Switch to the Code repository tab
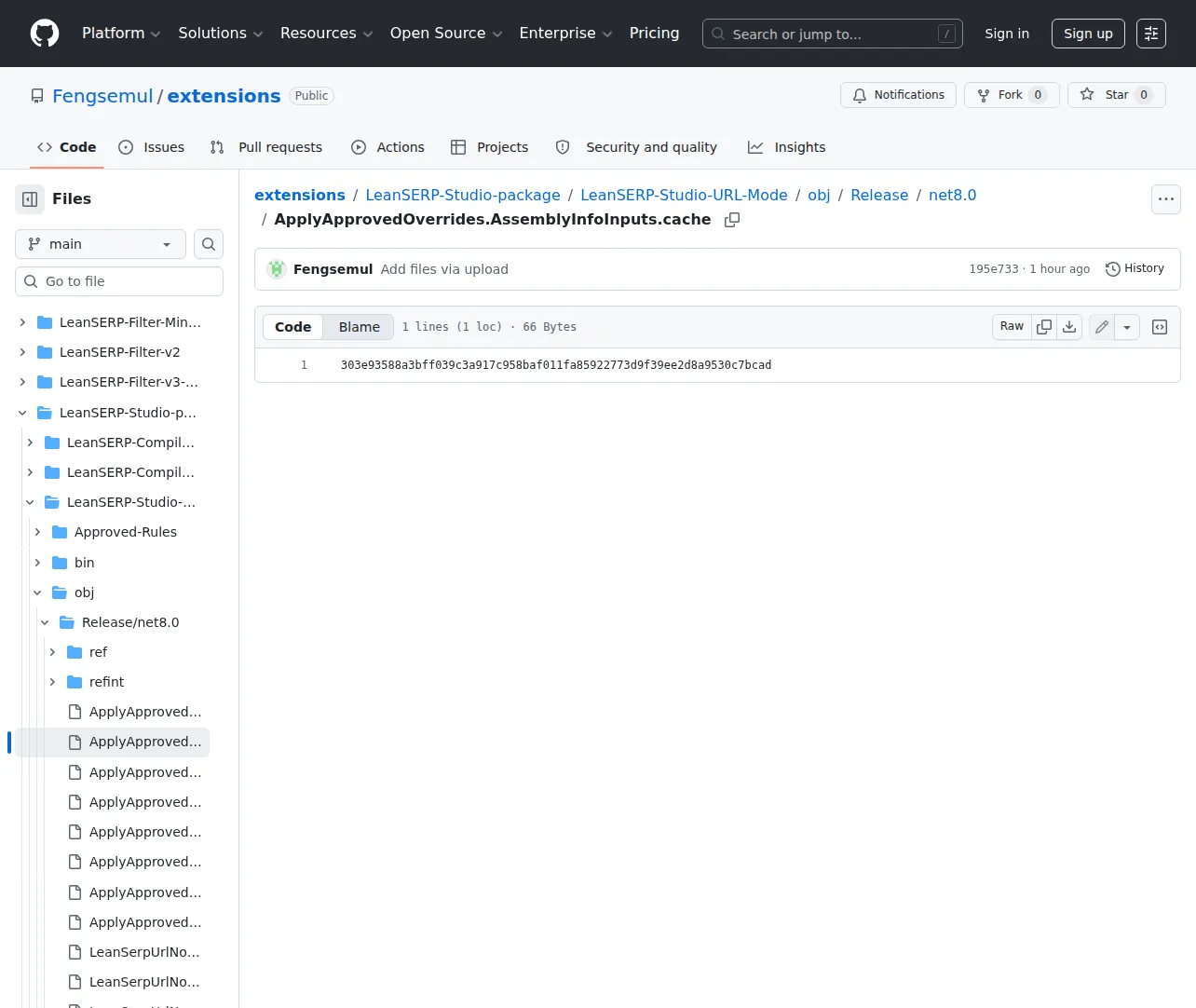The height and width of the screenshot is (1008, 1196). pos(66,147)
